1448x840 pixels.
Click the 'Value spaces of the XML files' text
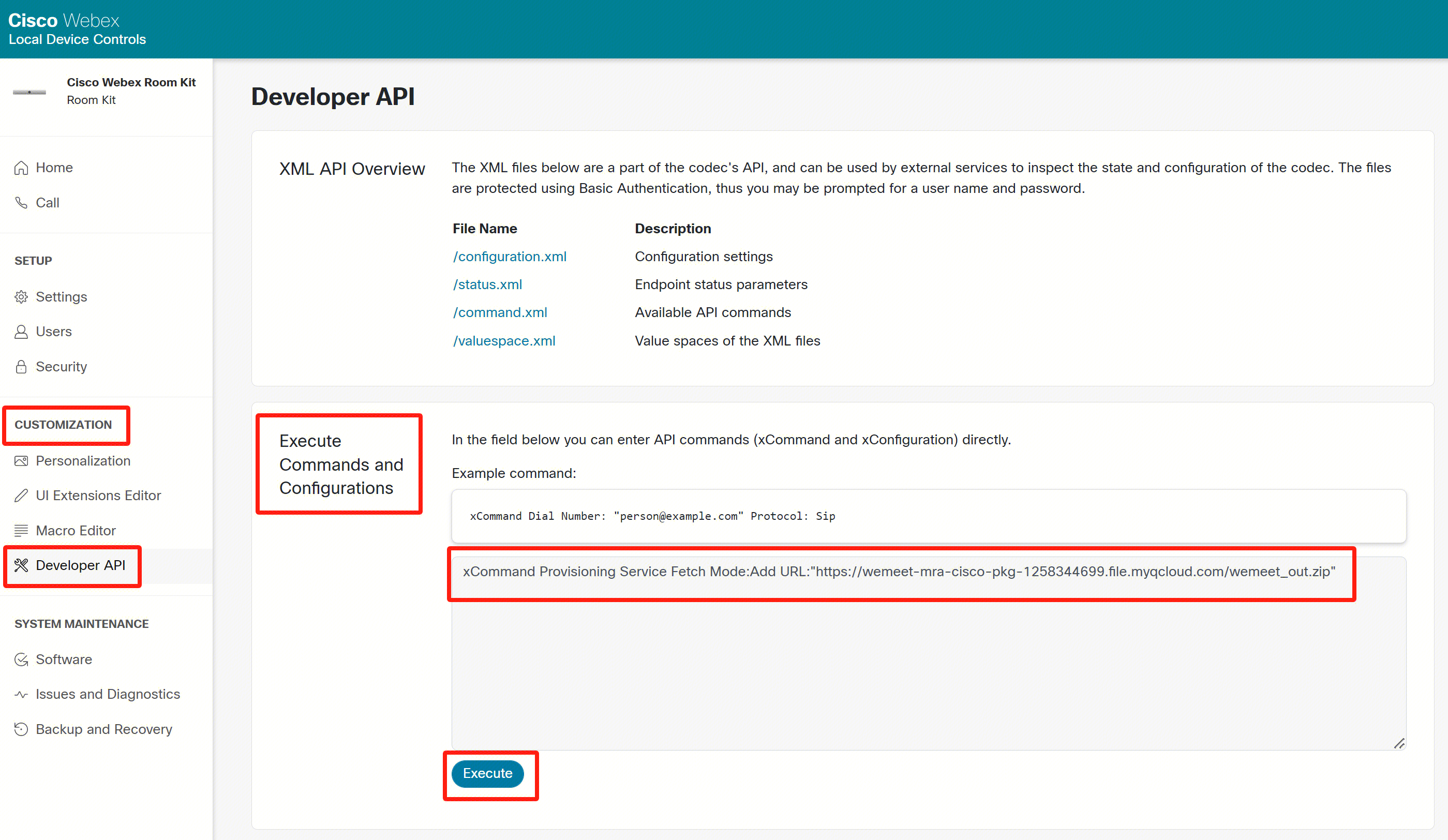click(x=727, y=341)
